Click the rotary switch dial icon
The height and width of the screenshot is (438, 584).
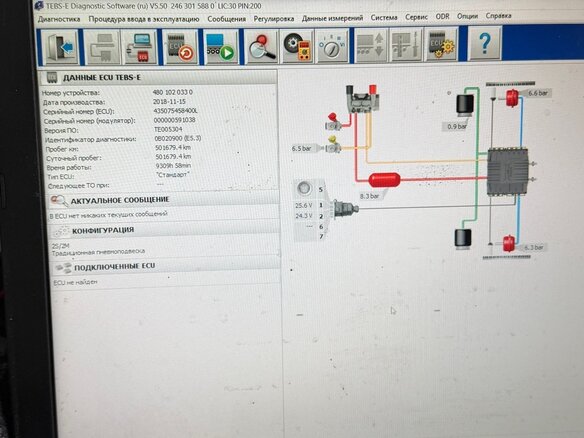tap(332, 46)
